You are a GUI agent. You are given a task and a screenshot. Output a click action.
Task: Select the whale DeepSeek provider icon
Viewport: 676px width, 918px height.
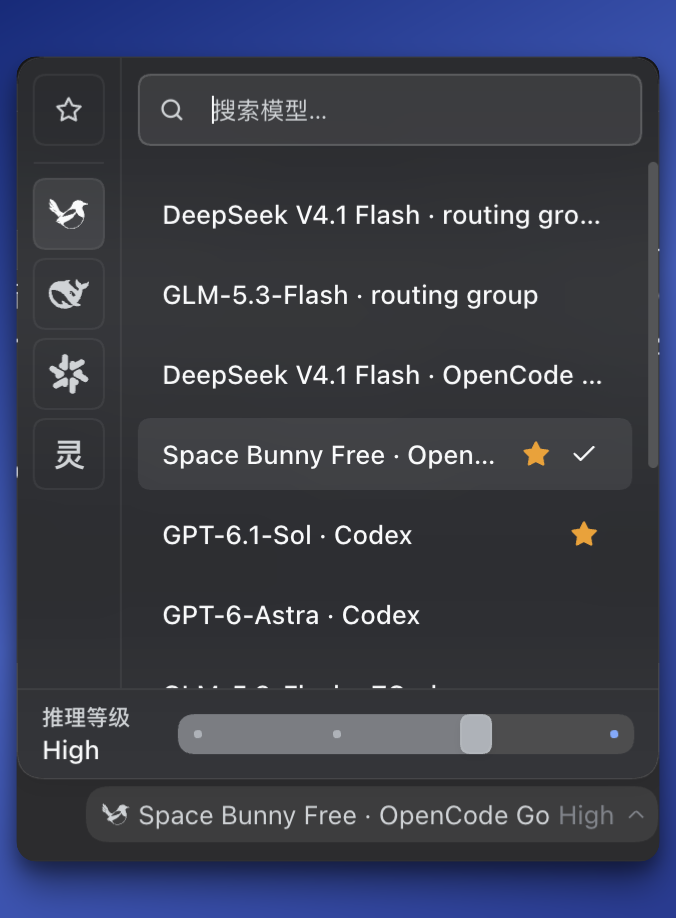click(x=68, y=294)
